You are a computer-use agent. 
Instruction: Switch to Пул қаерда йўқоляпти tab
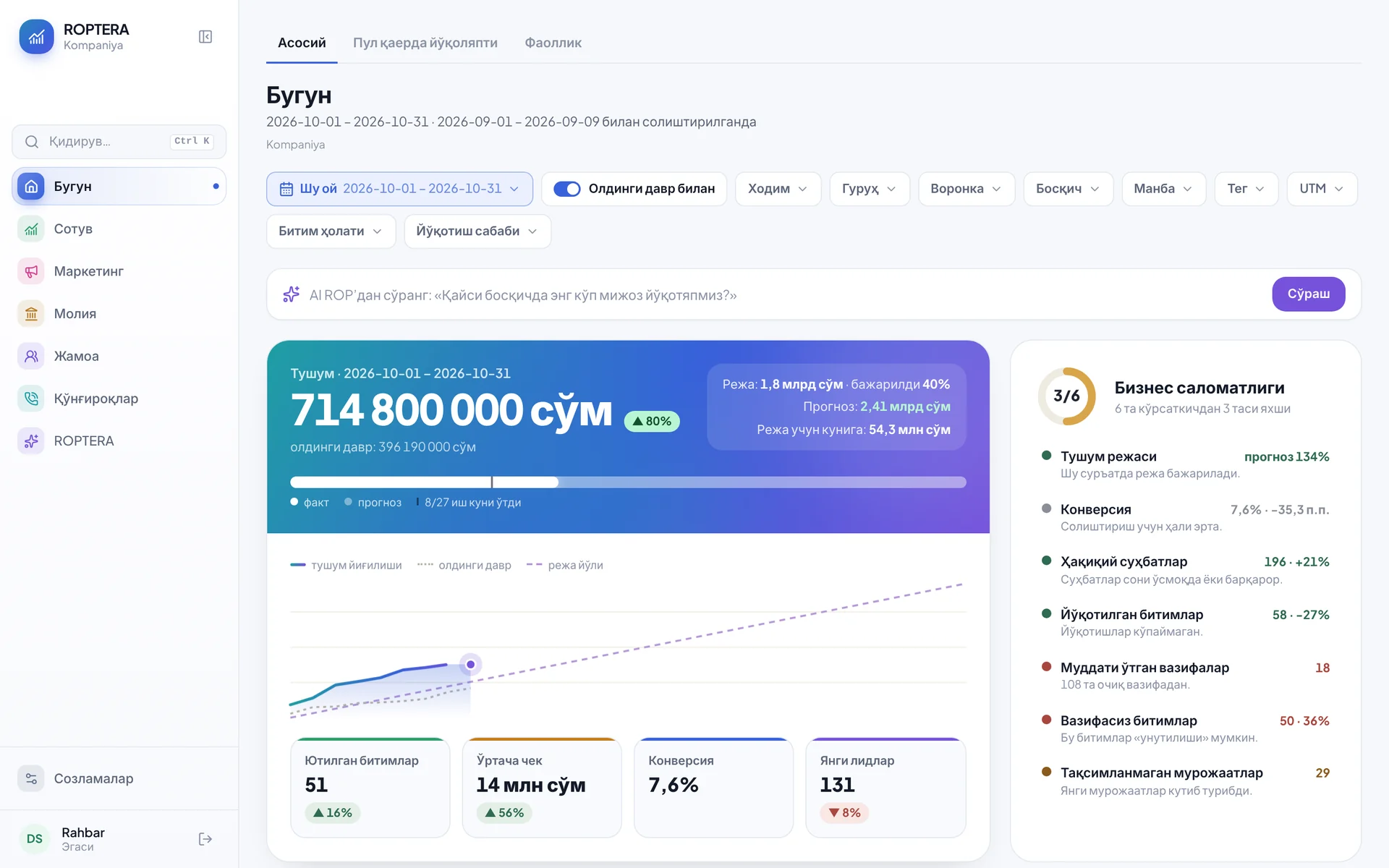[x=425, y=43]
